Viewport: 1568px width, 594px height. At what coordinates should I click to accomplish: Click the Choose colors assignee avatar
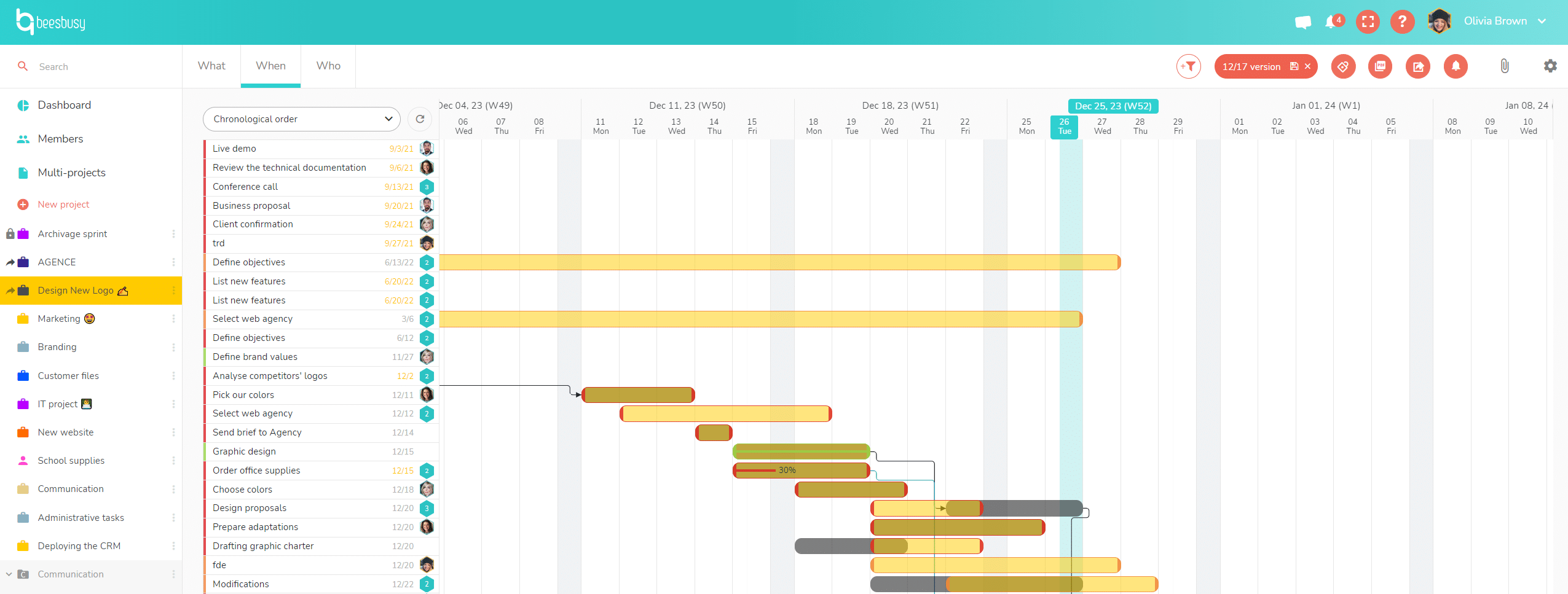pyautogui.click(x=427, y=490)
